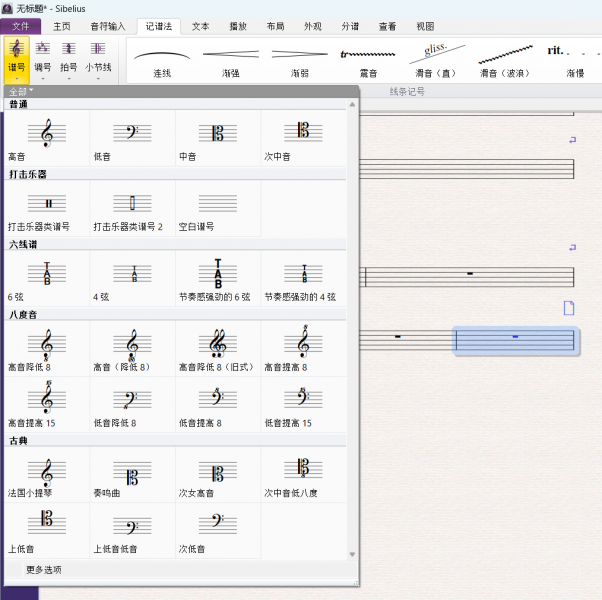Viewport: 602px width, 600px height.
Task: Choose the 次中音 tenor clef
Action: tap(303, 138)
